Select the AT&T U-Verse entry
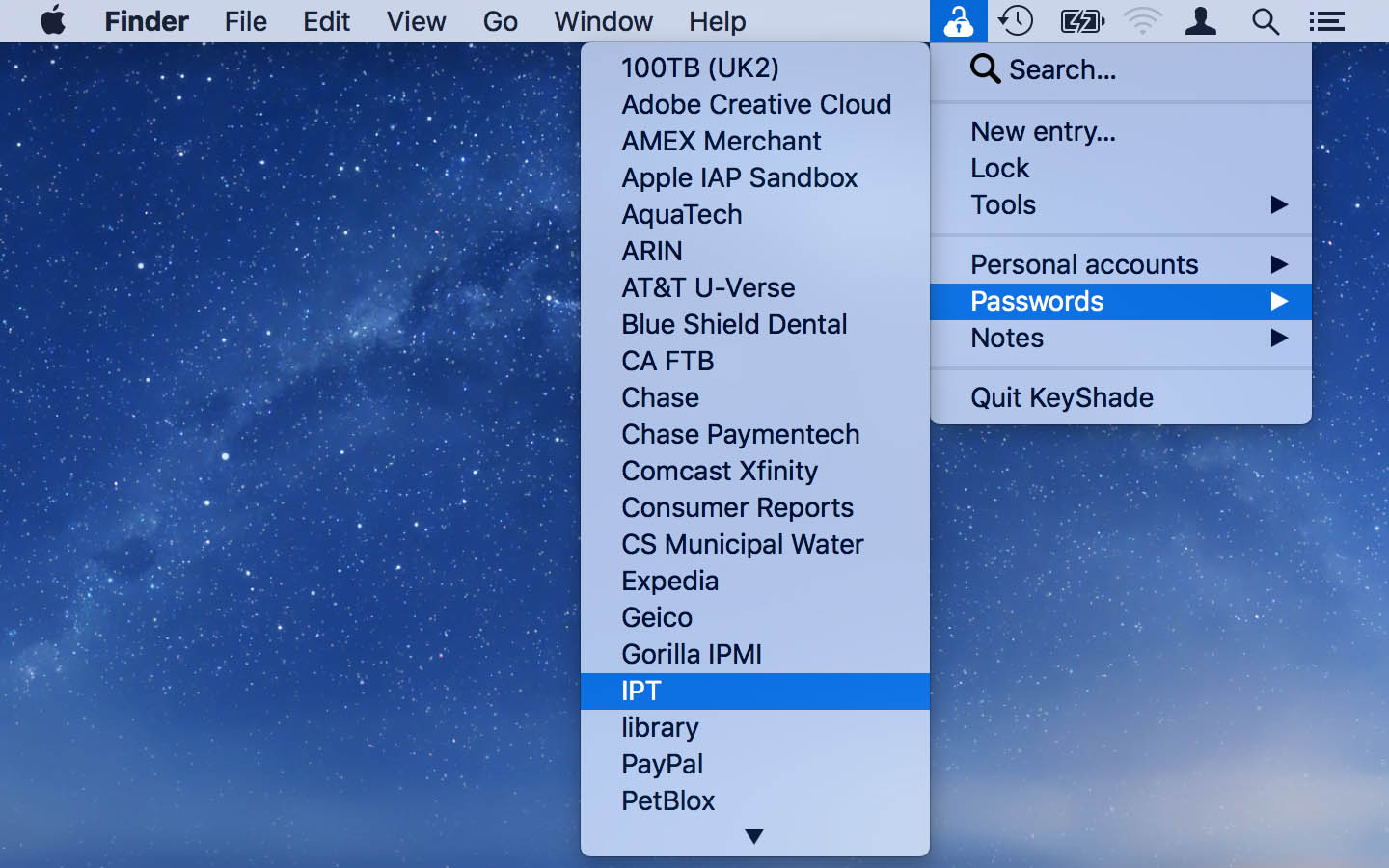This screenshot has width=1389, height=868. [x=755, y=287]
